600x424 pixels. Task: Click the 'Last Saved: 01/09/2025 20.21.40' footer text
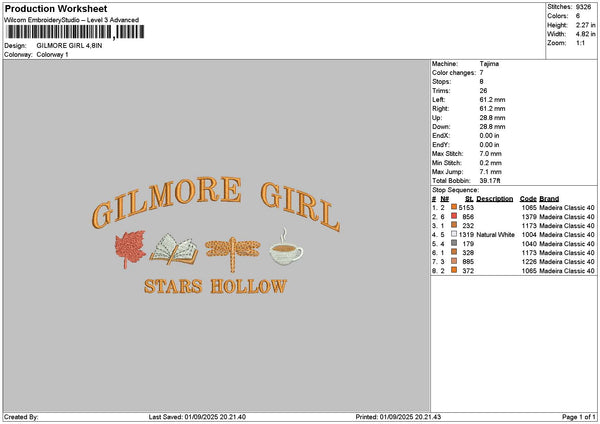[197, 417]
